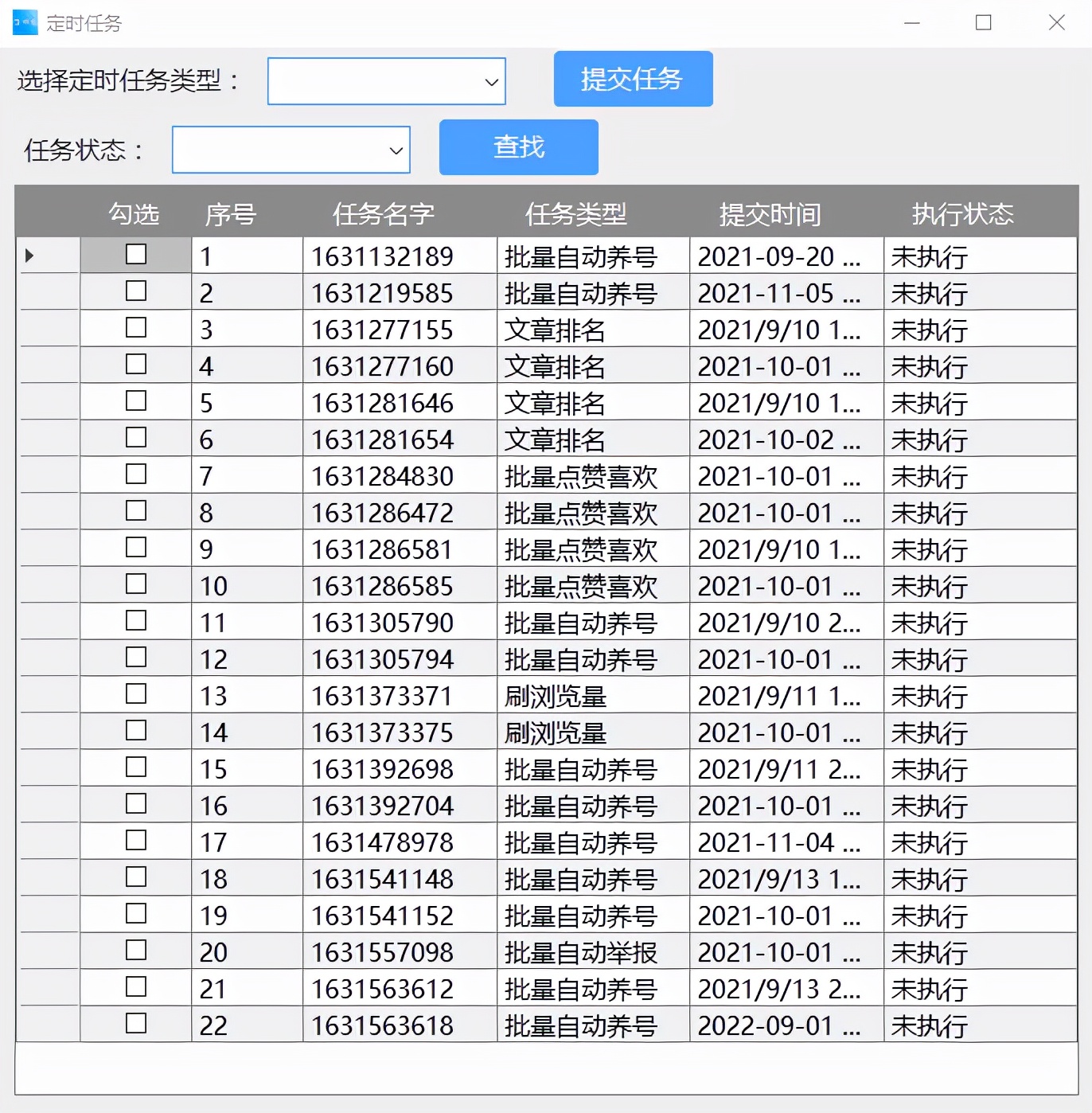Check the box for task 1631219585
Screen dimensions: 1092x1113
(136, 291)
